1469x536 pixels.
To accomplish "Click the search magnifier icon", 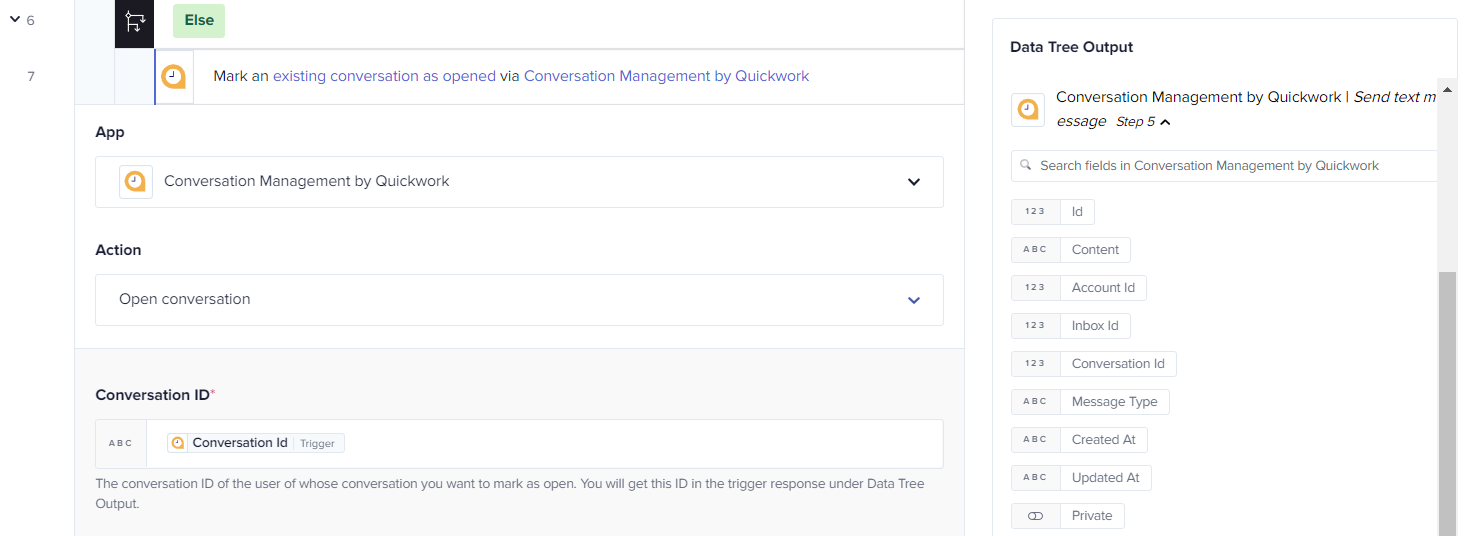I will (x=1026, y=165).
